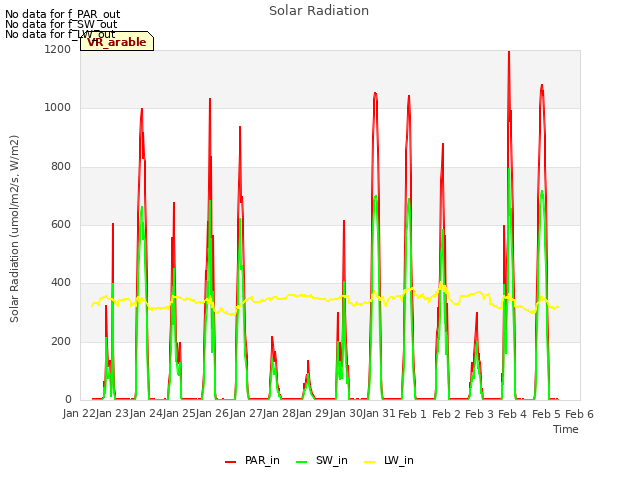Click the 400 y-axis tick label

click(61, 283)
